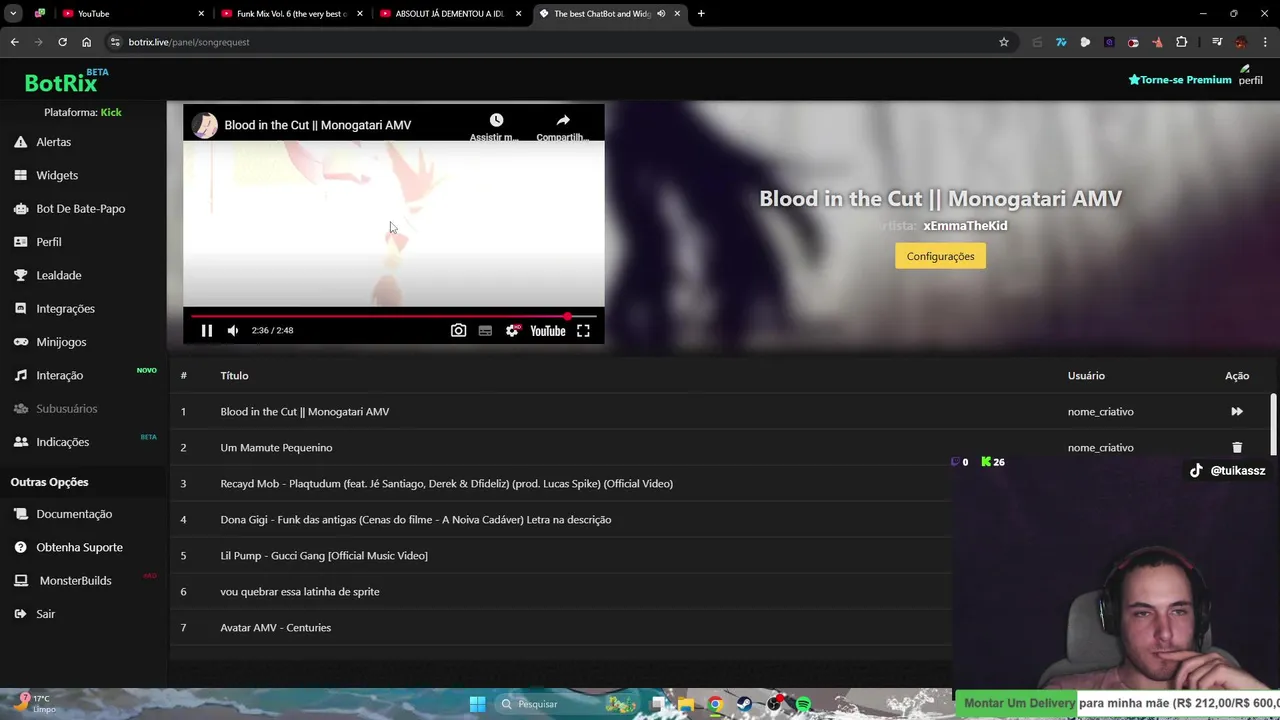
Task: Click the Compartilhar share arrow
Action: coord(563,120)
